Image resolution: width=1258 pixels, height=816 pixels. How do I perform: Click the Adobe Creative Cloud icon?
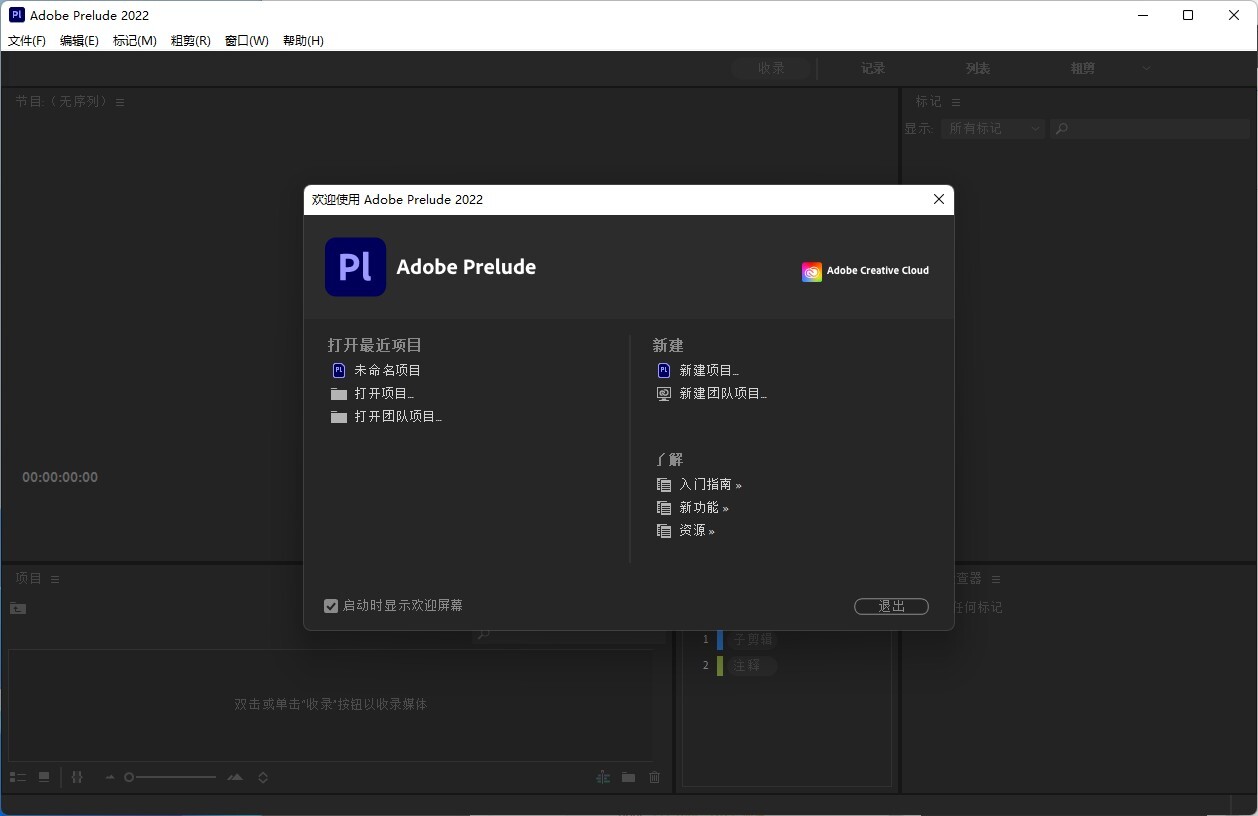(x=811, y=271)
